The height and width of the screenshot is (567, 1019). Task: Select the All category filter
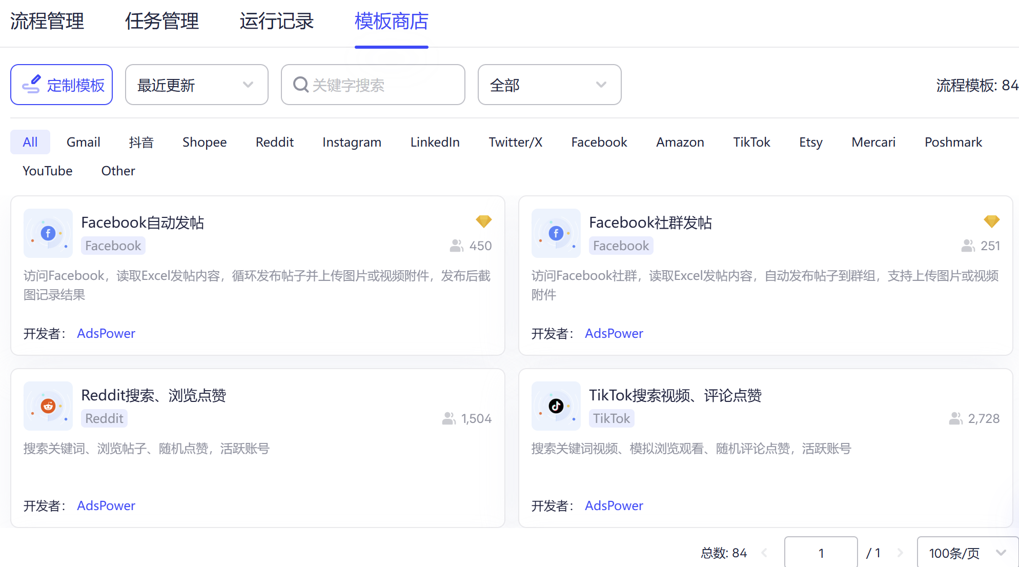[30, 142]
